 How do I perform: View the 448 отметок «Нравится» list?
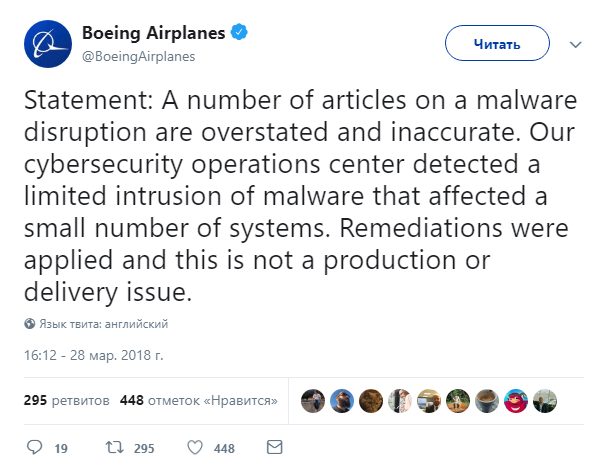coord(198,400)
